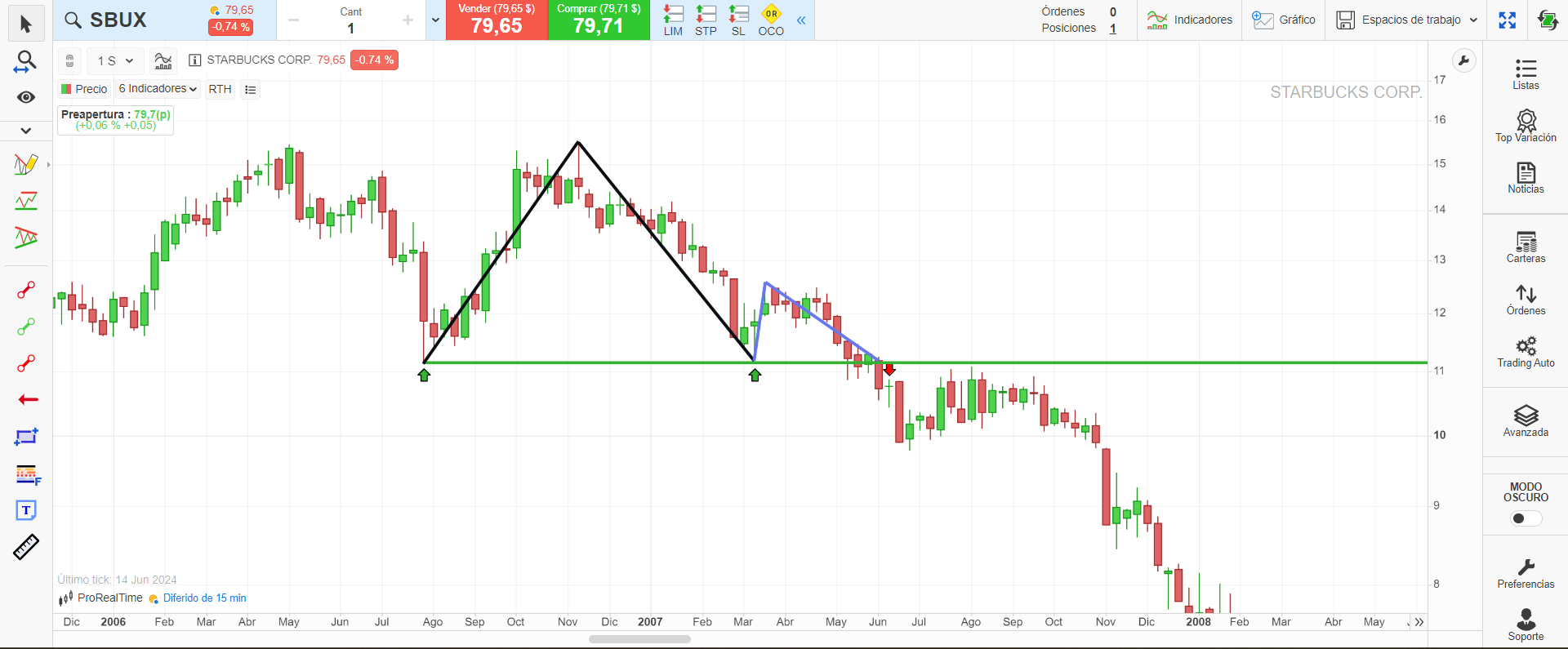Open the Noticias news panel
This screenshot has height=649, width=1568.
point(1526,177)
